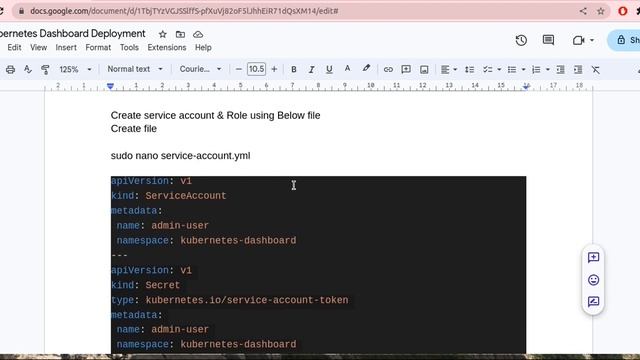Increase font size with plus button
640x360 pixels.
[x=274, y=69]
